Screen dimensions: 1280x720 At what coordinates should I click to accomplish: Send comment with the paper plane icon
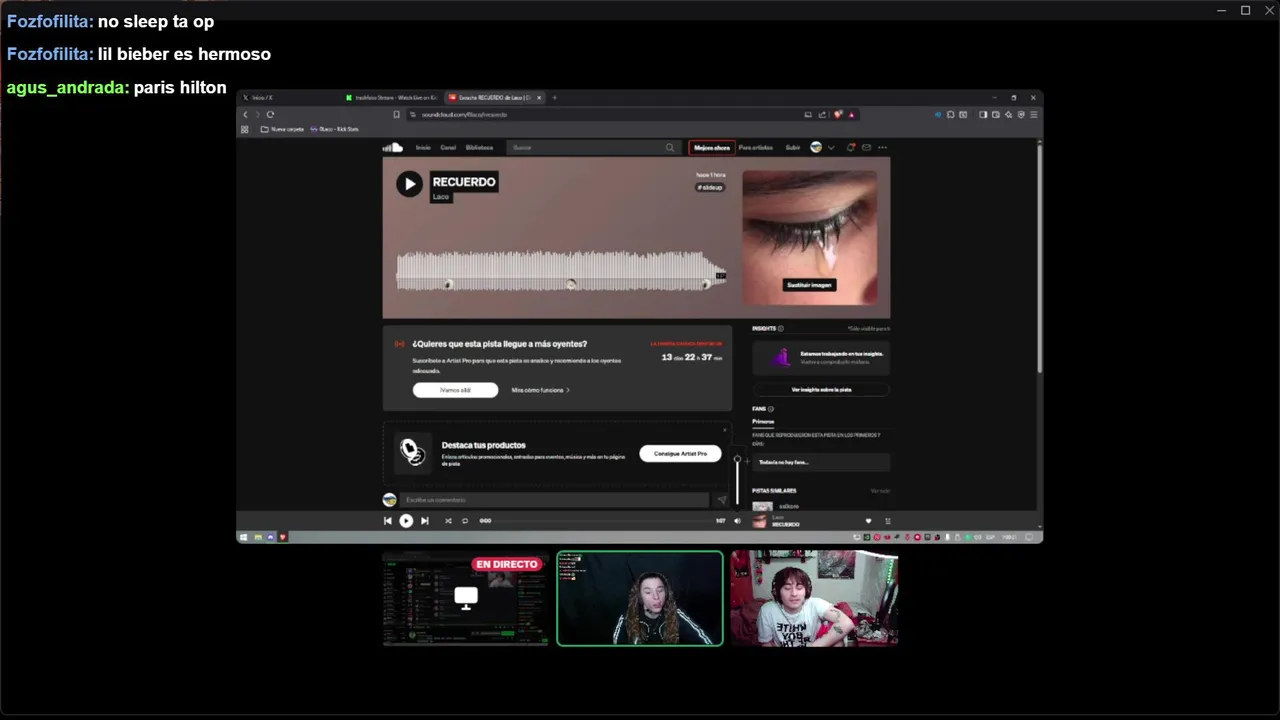point(722,500)
